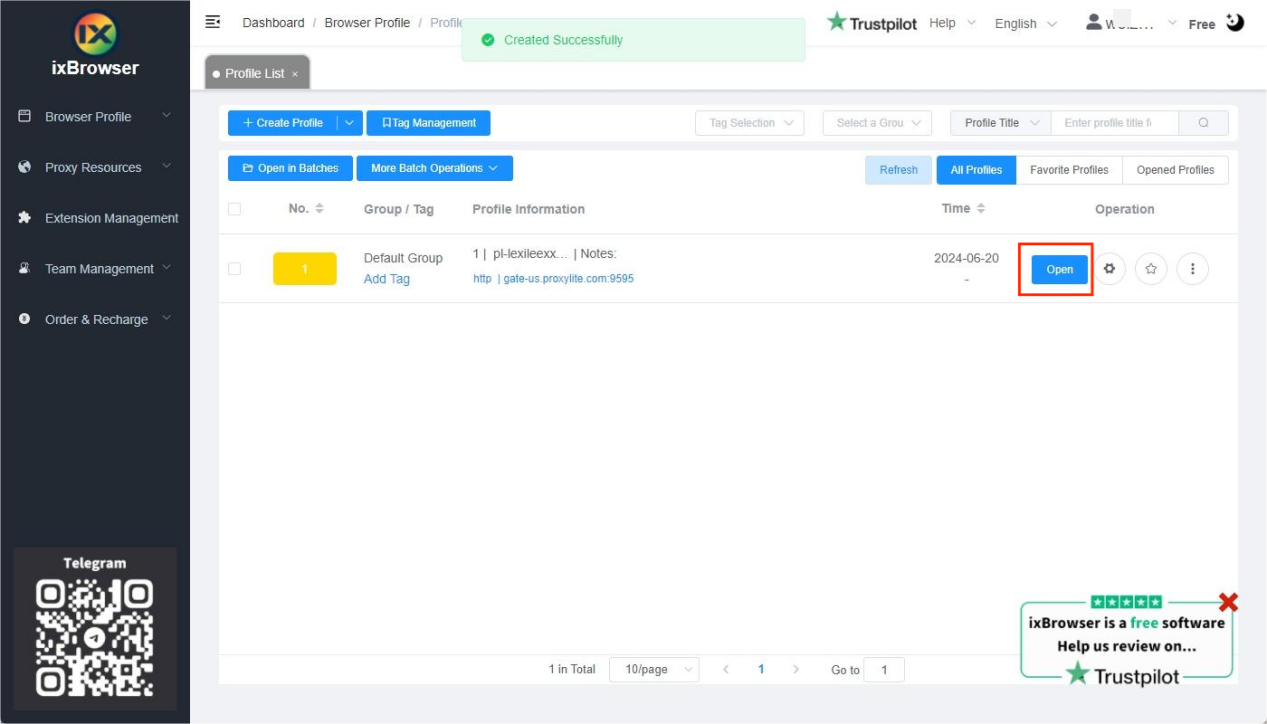Screen dimensions: 1267x724
Task: Click the Default Group text
Action: pos(403,258)
